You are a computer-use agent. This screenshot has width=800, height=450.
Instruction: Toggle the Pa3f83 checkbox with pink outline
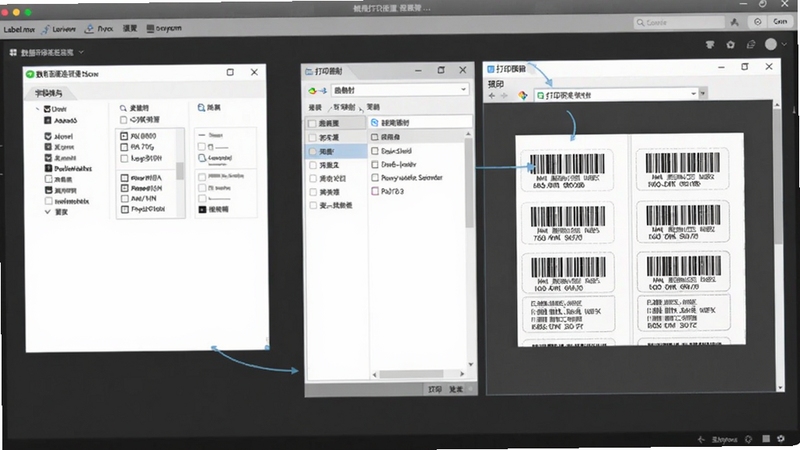pos(375,191)
